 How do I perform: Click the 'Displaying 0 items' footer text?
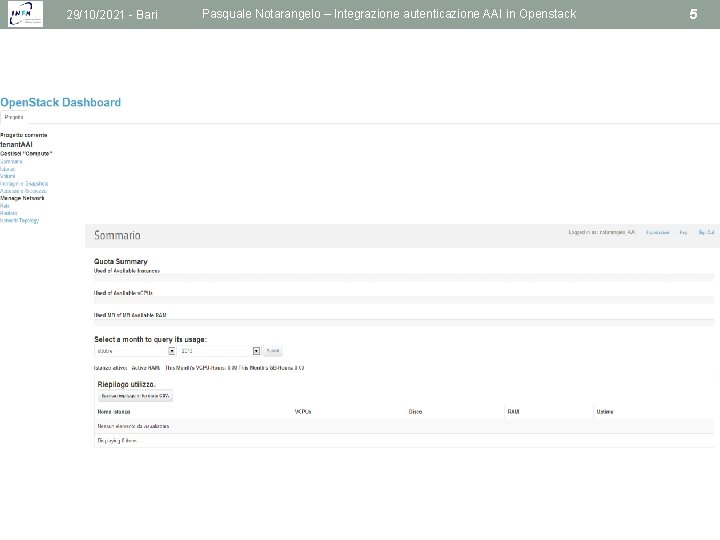(117, 441)
